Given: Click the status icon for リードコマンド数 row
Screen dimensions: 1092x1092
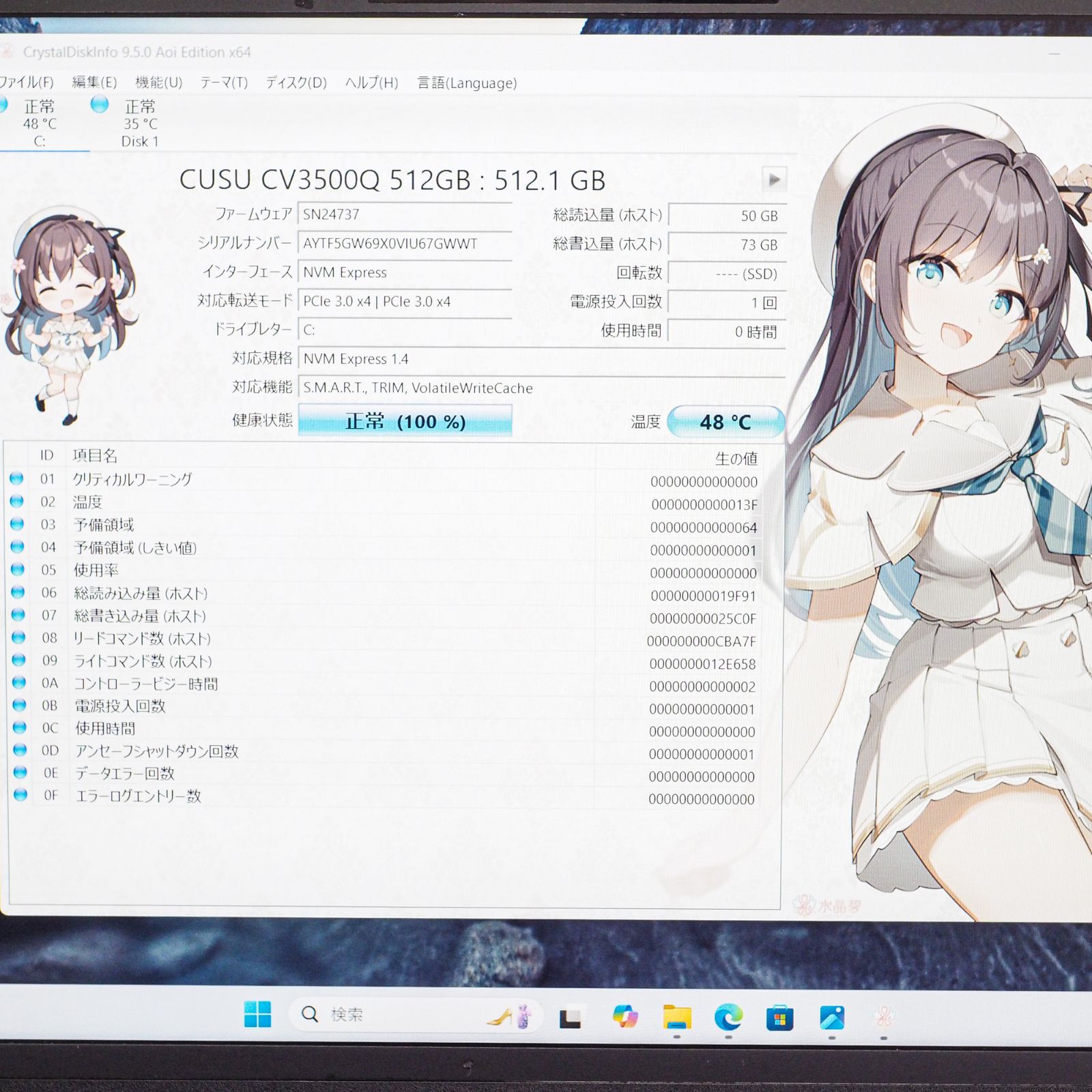Looking at the screenshot, I should tap(18, 637).
